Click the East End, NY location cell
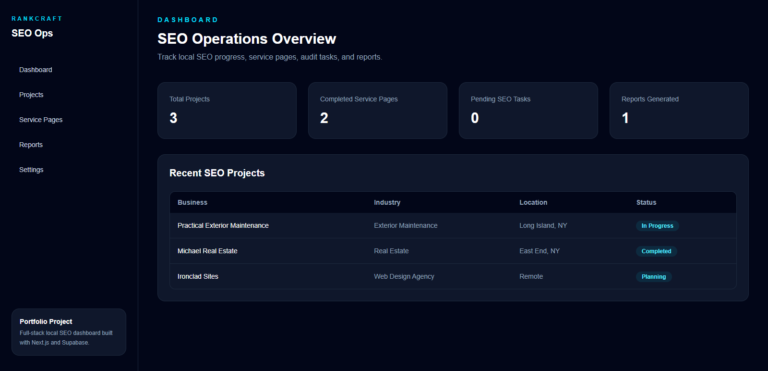This screenshot has height=371, width=768. 539,251
